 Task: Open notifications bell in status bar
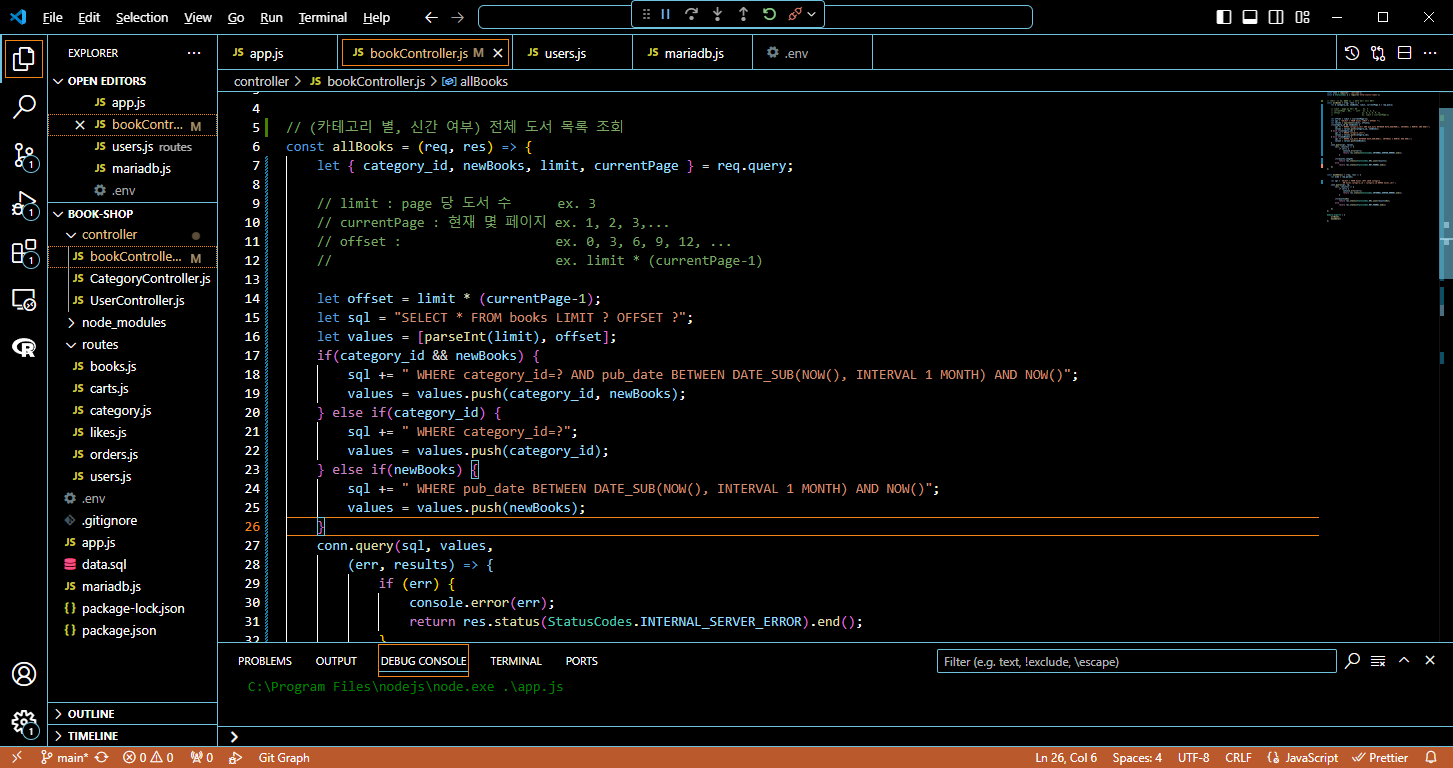pos(1432,758)
